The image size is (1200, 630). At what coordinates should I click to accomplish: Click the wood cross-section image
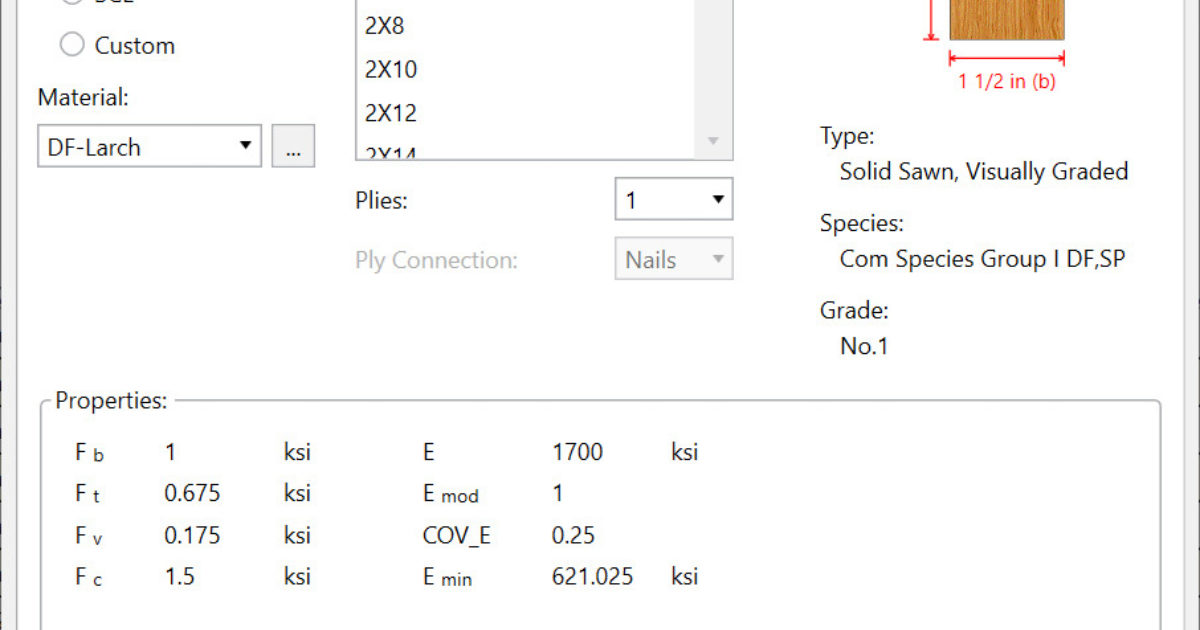click(x=1006, y=19)
